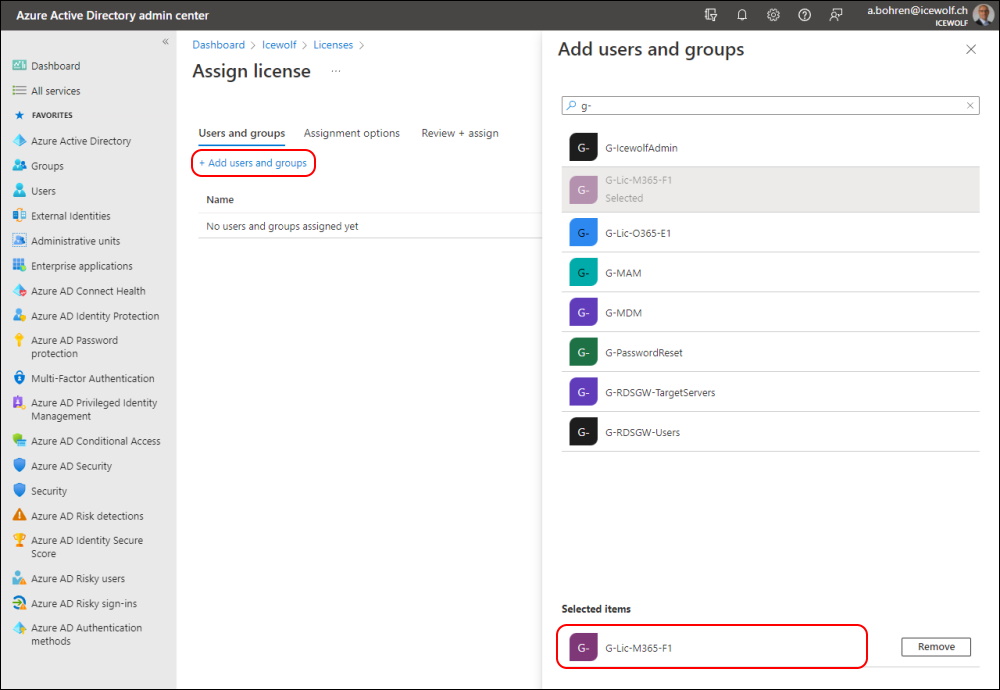The image size is (1000, 690).
Task: Click Azure AD Risky sign-ins icon
Action: [x=20, y=603]
